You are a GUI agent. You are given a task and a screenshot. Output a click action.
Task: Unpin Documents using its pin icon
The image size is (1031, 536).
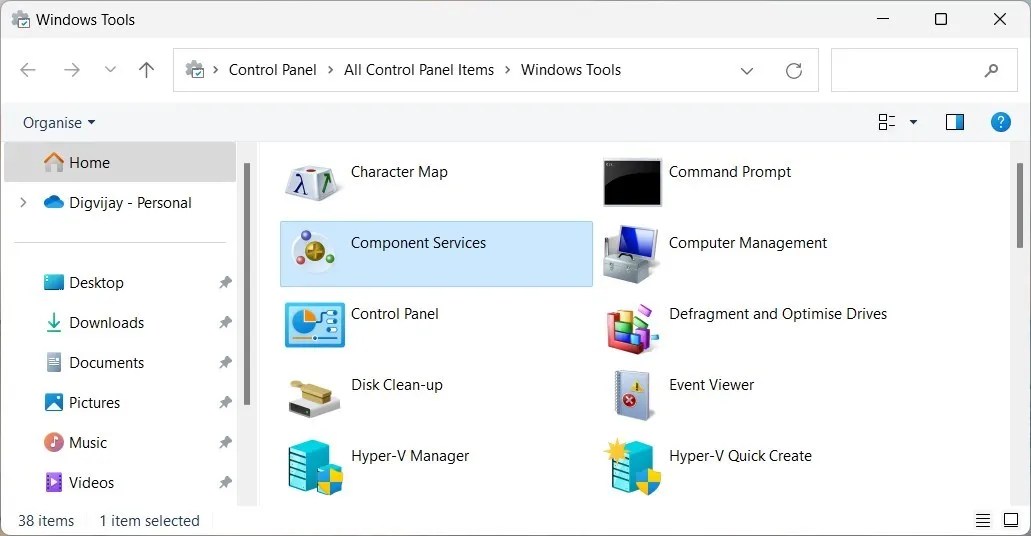[x=226, y=362]
